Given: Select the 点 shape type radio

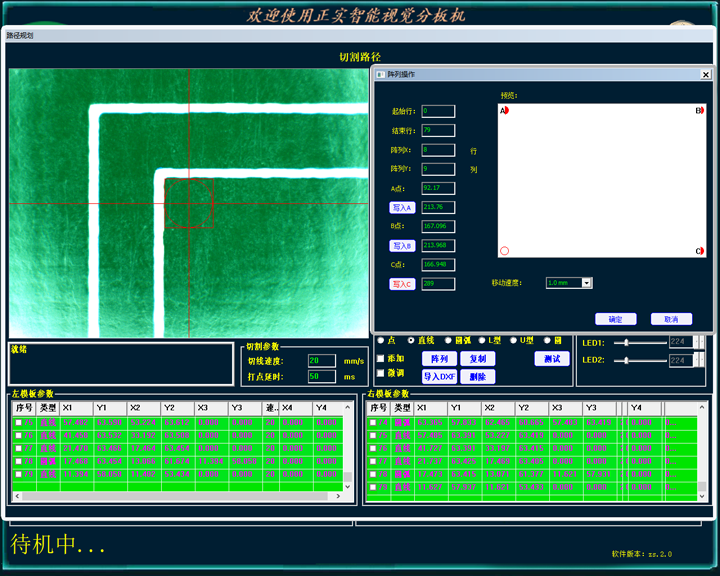Looking at the screenshot, I should [x=381, y=340].
